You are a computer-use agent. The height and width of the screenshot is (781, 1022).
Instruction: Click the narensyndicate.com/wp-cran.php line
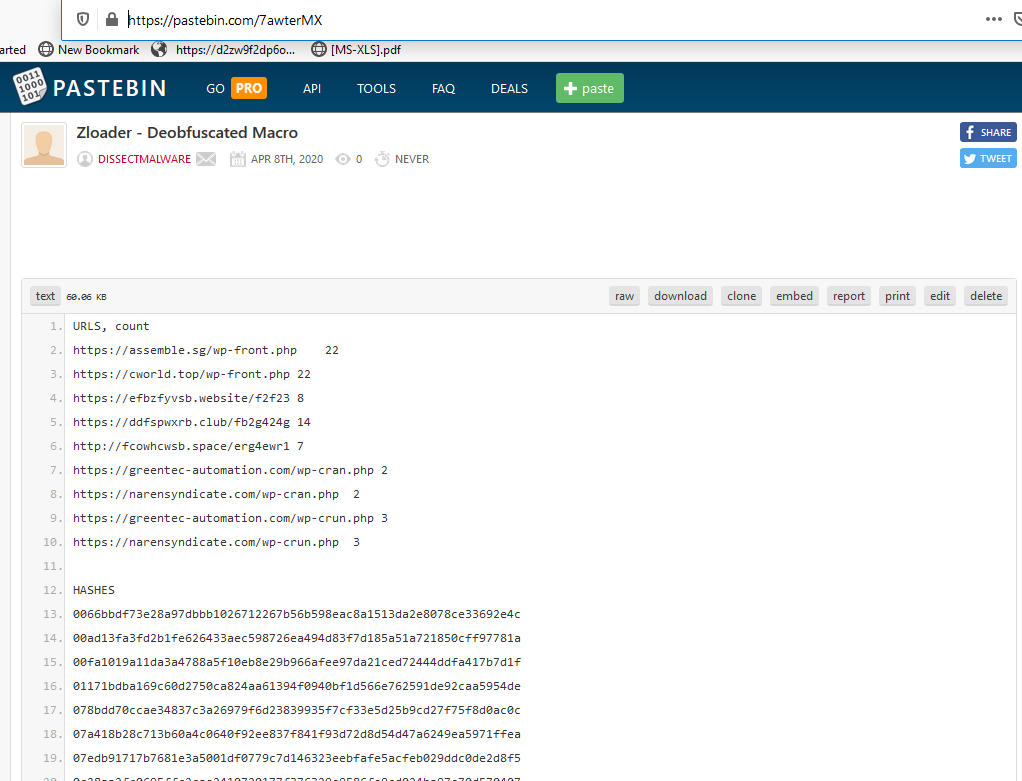216,494
